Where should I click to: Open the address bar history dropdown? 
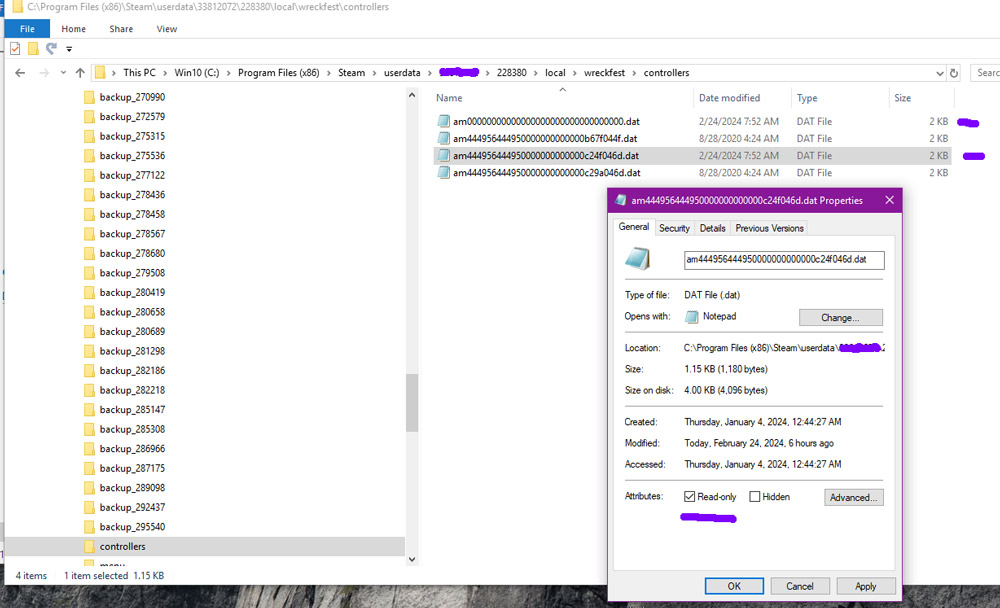click(x=939, y=73)
